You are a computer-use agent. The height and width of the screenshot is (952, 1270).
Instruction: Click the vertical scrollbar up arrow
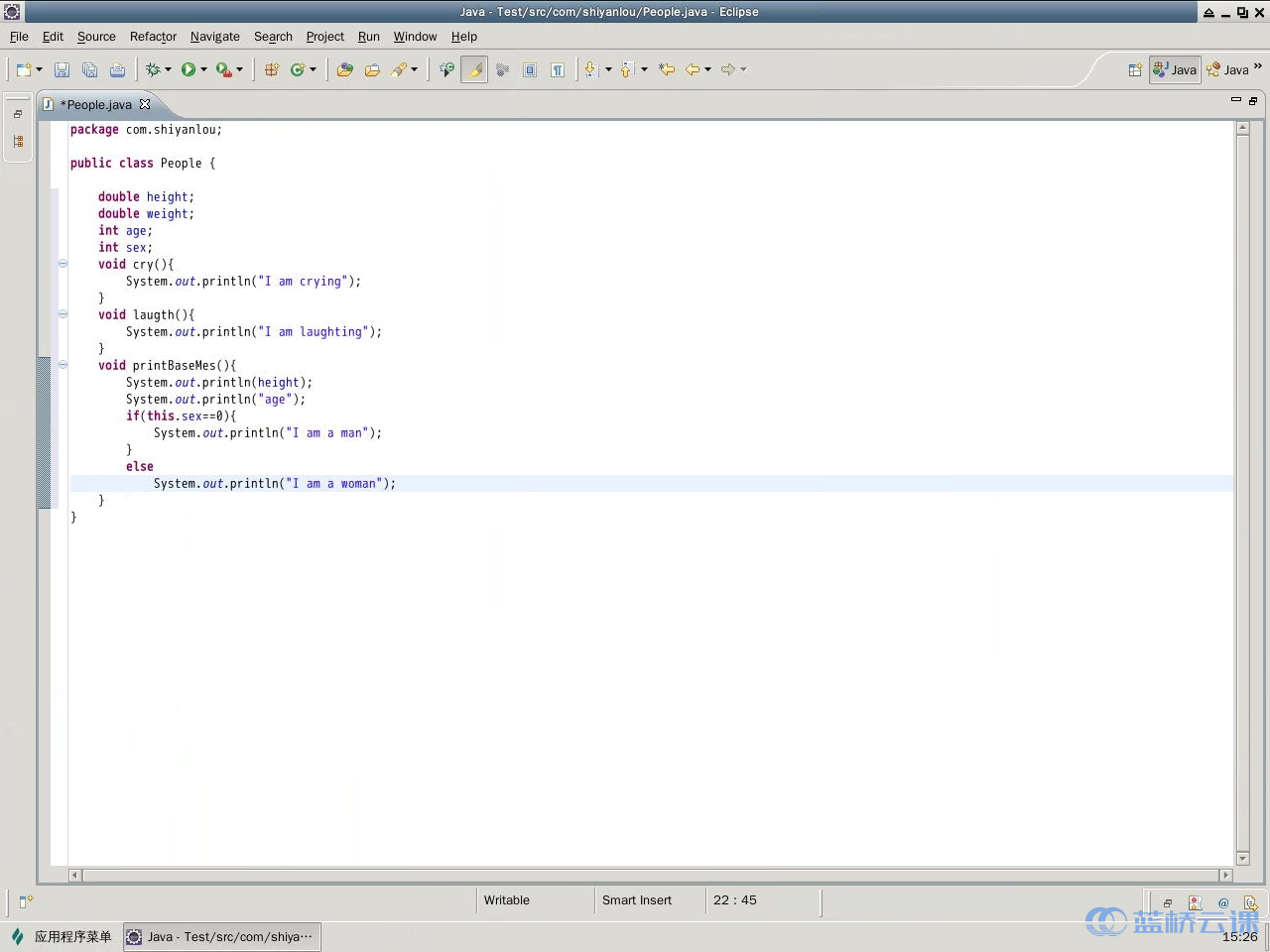(x=1242, y=128)
